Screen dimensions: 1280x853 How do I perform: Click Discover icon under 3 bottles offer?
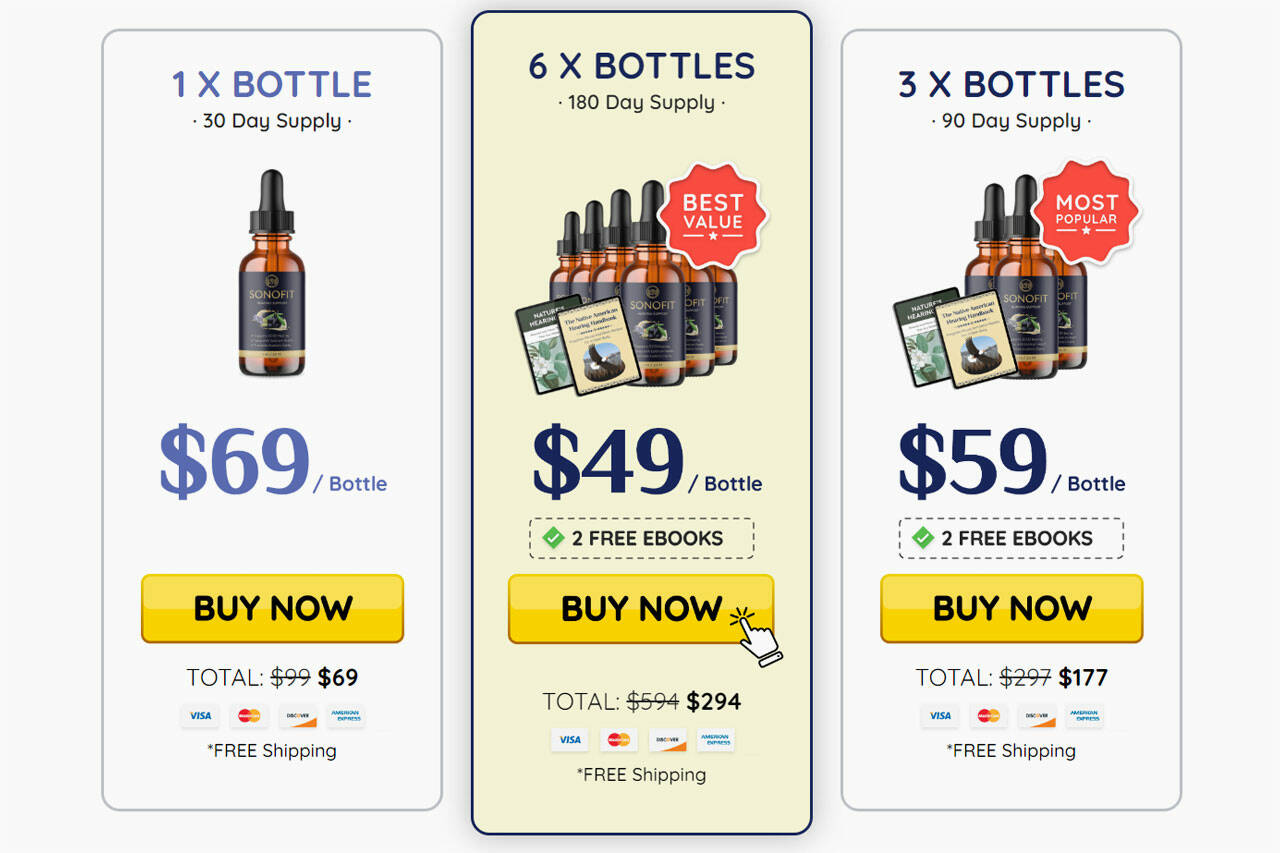[1037, 716]
